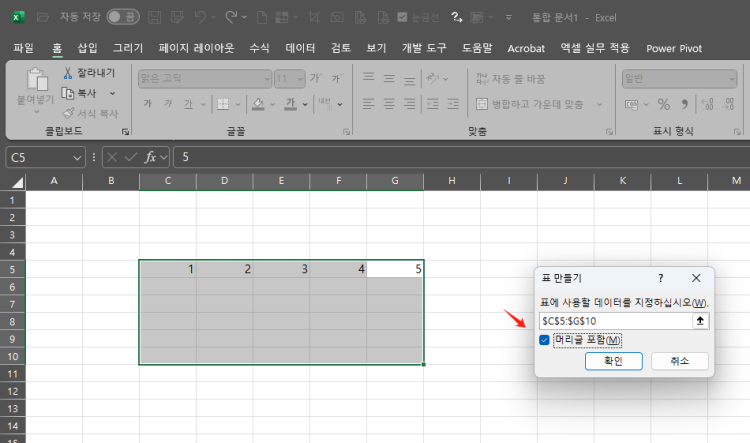Click the increase decimal icon

point(707,104)
